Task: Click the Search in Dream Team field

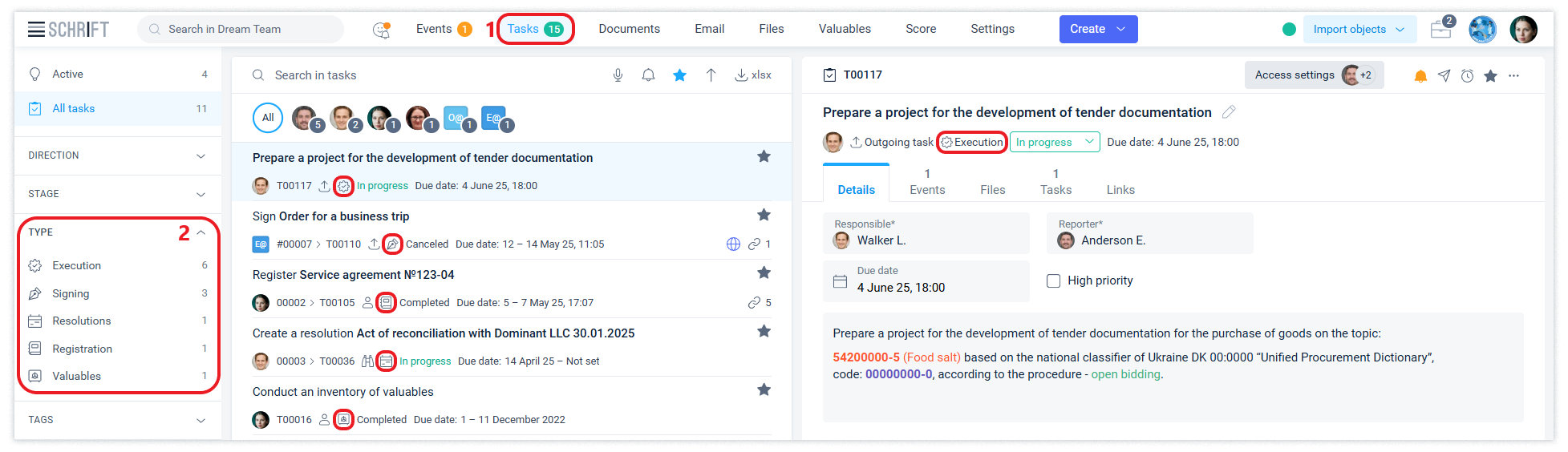Action: click(x=241, y=30)
